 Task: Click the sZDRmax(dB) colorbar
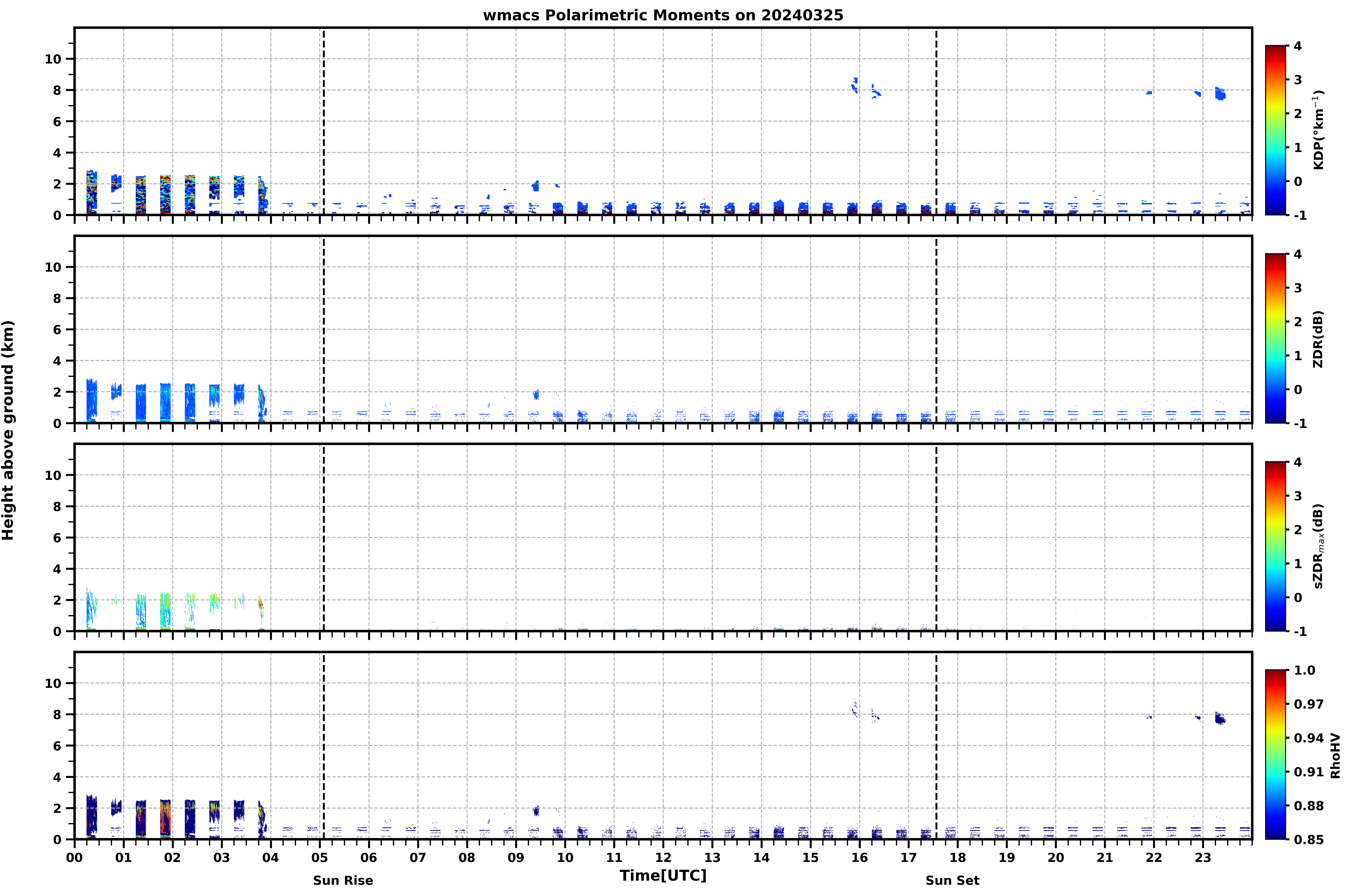click(x=1275, y=546)
